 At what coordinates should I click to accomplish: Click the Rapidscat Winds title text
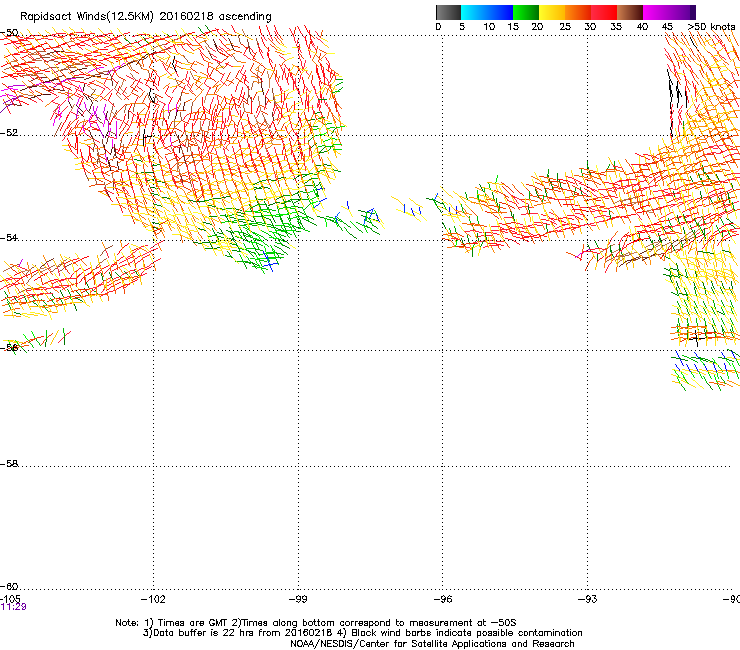[145, 17]
